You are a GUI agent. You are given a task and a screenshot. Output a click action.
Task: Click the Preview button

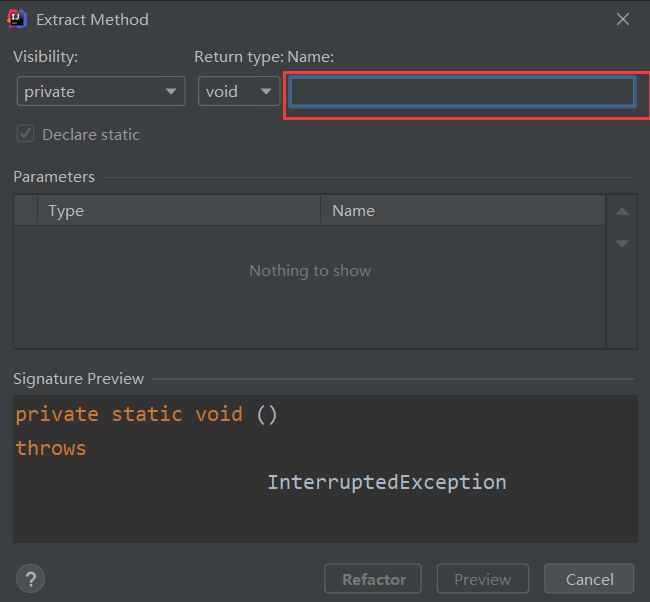pyautogui.click(x=482, y=579)
